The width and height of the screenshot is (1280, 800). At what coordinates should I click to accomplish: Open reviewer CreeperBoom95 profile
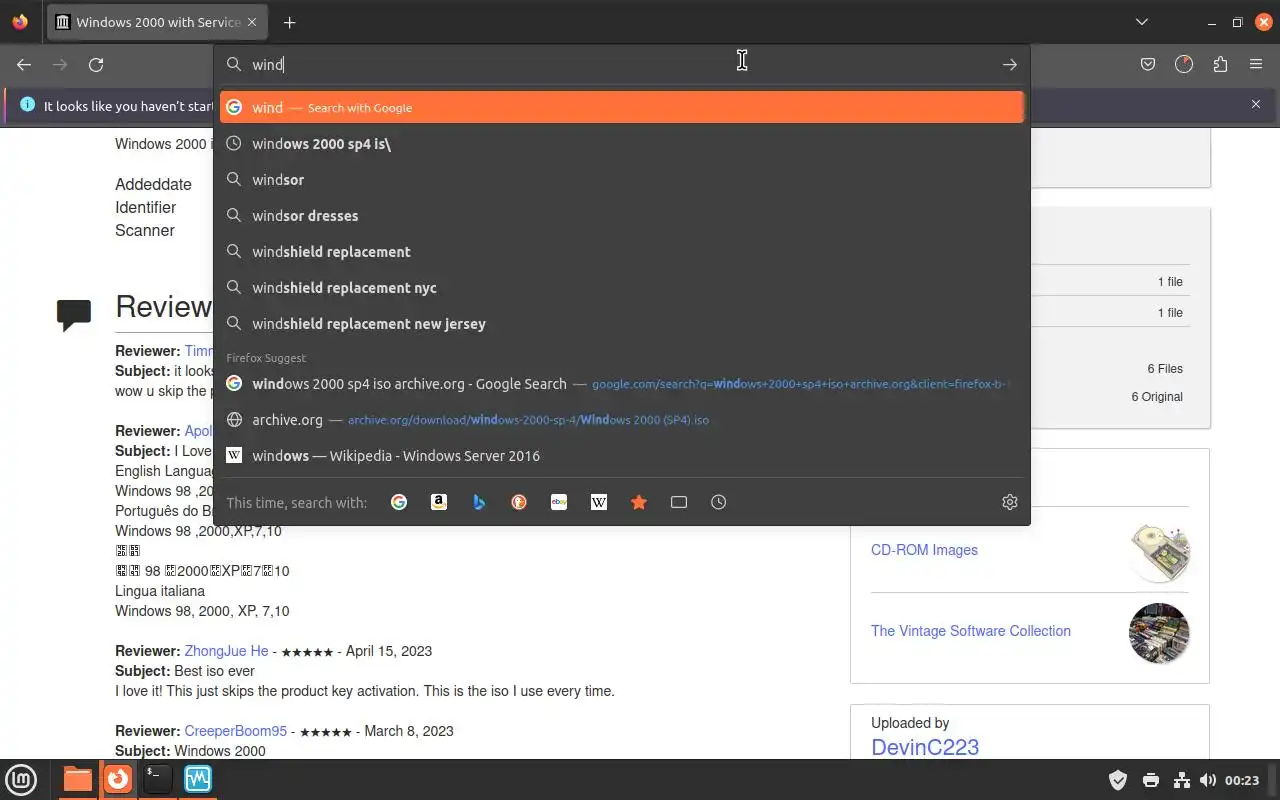click(x=236, y=731)
